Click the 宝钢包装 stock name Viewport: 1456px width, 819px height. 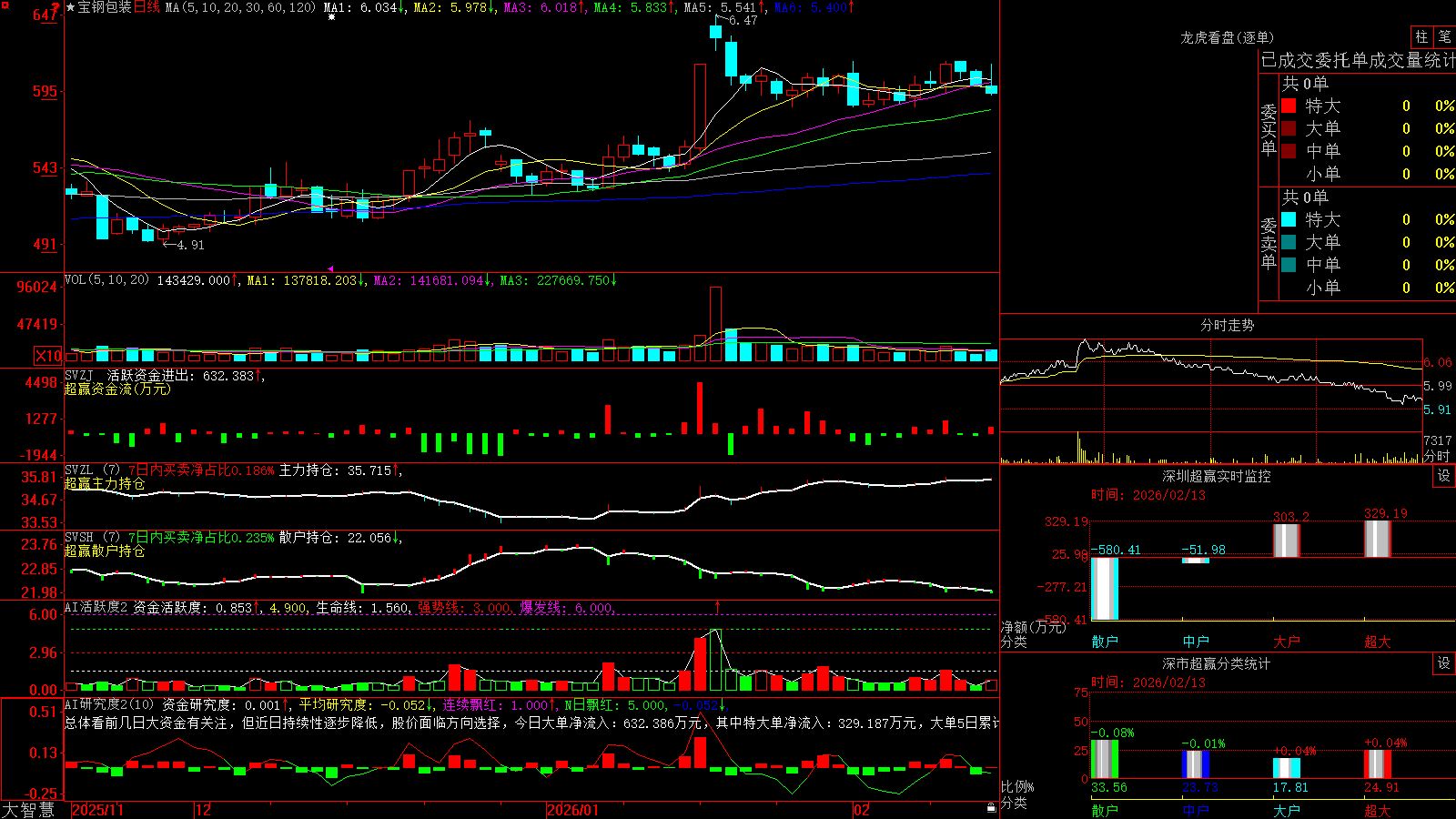105,7
